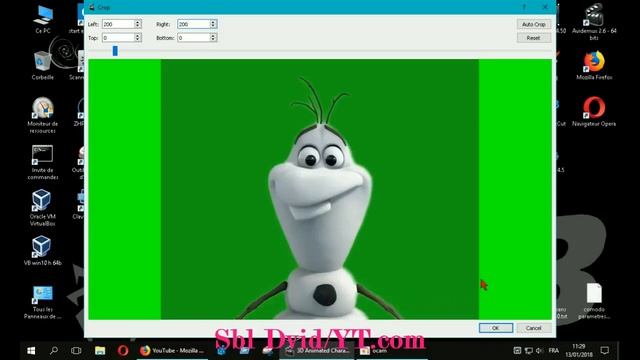The image size is (640, 360).
Task: Select the Moniteur de ressources desktop icon
Action: coord(42,116)
